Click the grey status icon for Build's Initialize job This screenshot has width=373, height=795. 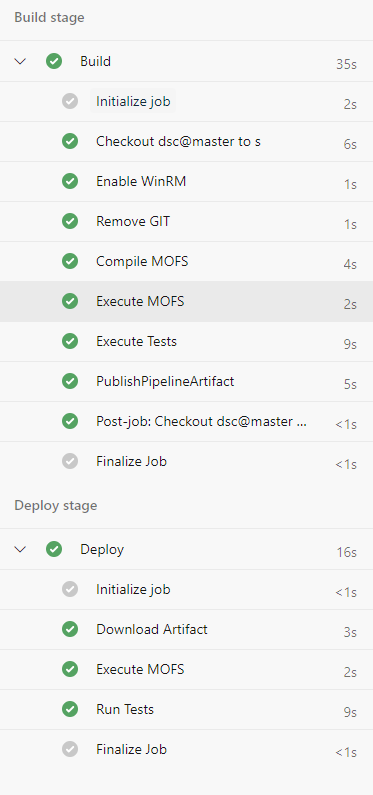click(70, 101)
